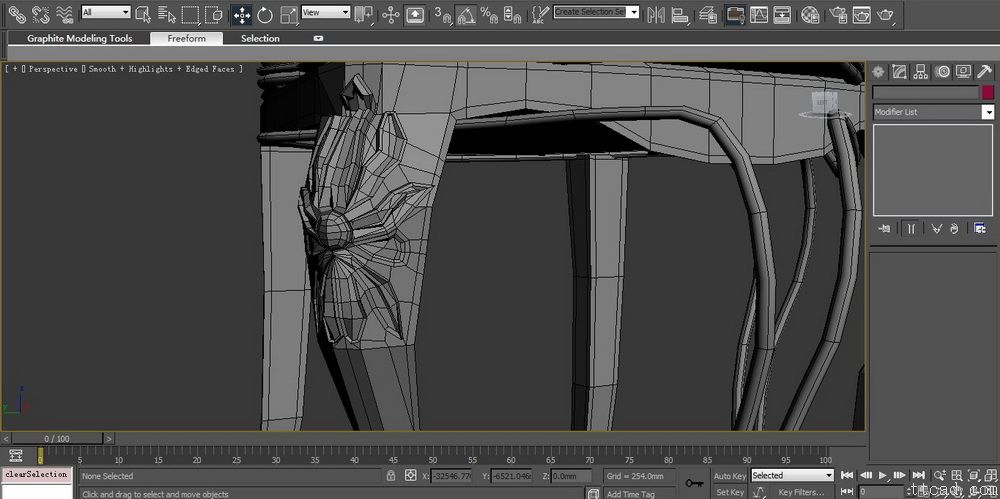Viewport: 1000px width, 499px height.
Task: Open the Utilities hammer panel
Action: tap(984, 72)
